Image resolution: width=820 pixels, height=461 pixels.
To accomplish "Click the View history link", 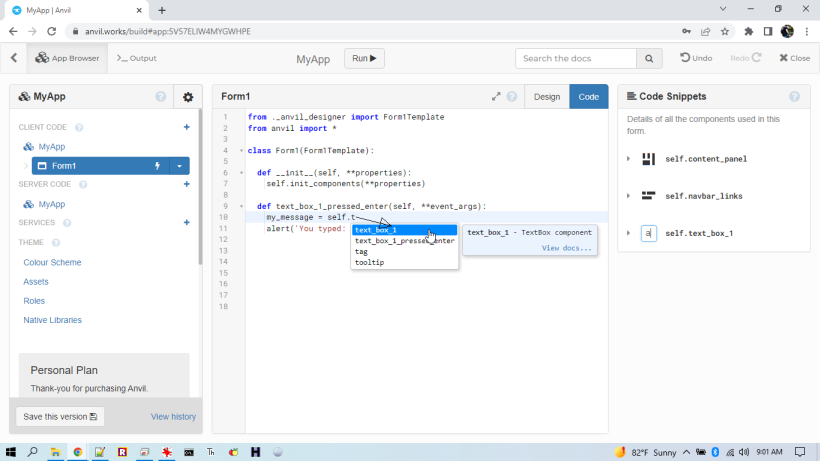I will pyautogui.click(x=173, y=416).
